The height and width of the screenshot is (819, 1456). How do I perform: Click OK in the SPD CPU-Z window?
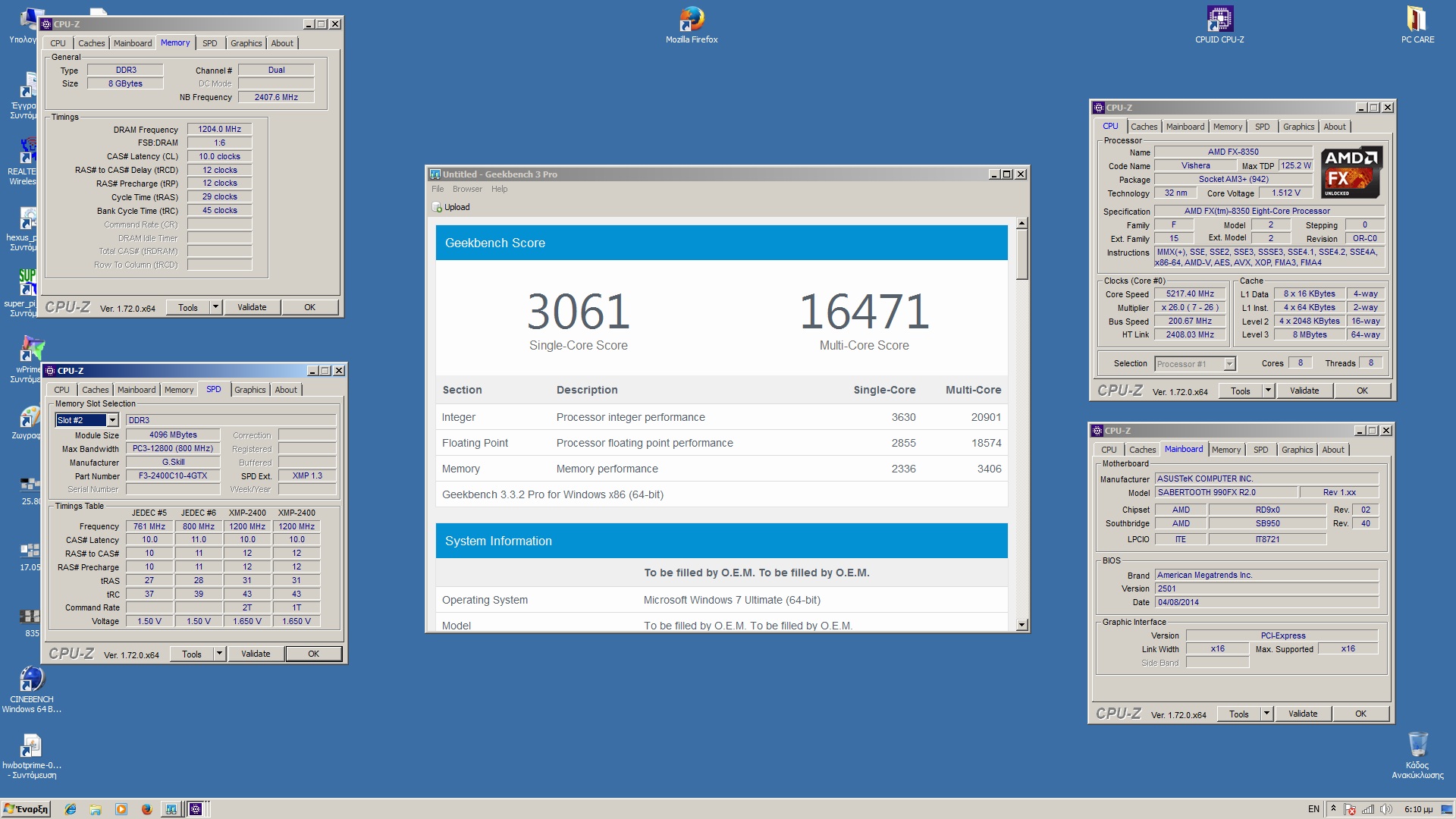313,654
